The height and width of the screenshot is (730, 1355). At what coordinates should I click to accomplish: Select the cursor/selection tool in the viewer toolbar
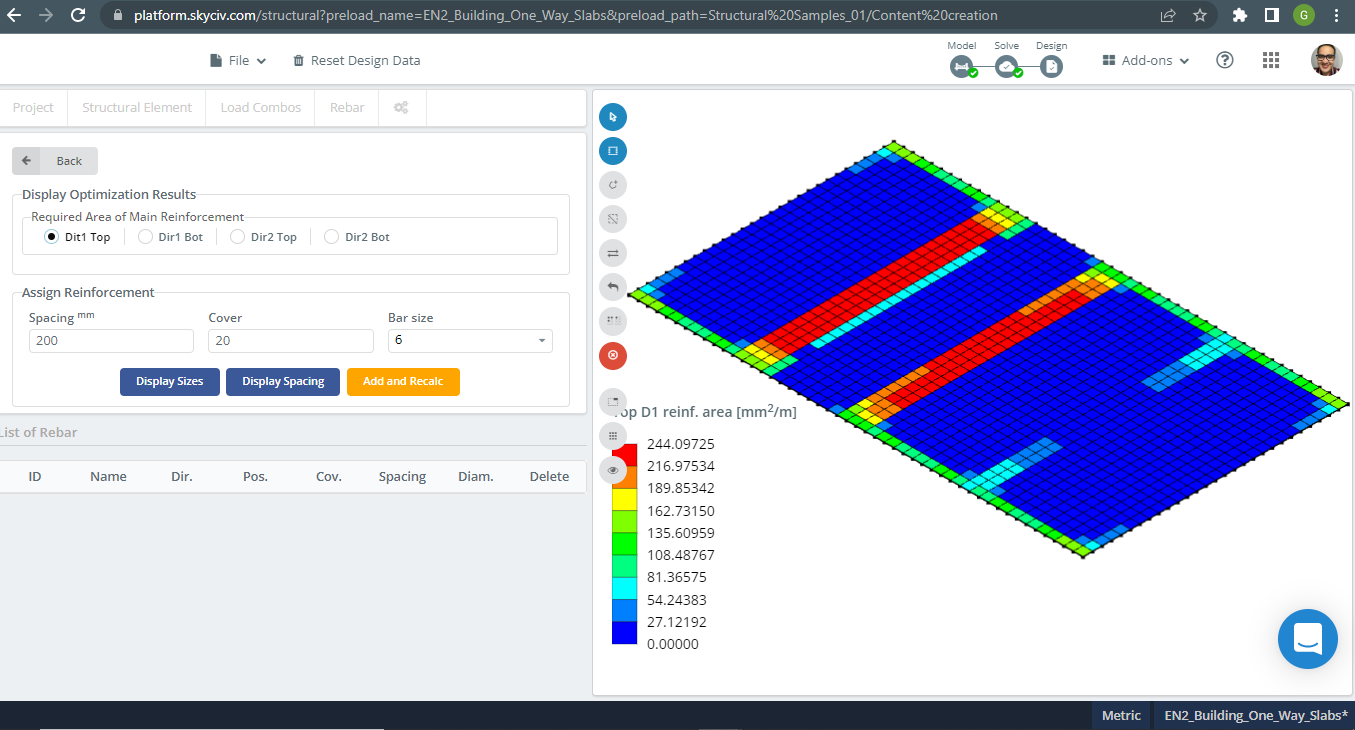point(612,116)
